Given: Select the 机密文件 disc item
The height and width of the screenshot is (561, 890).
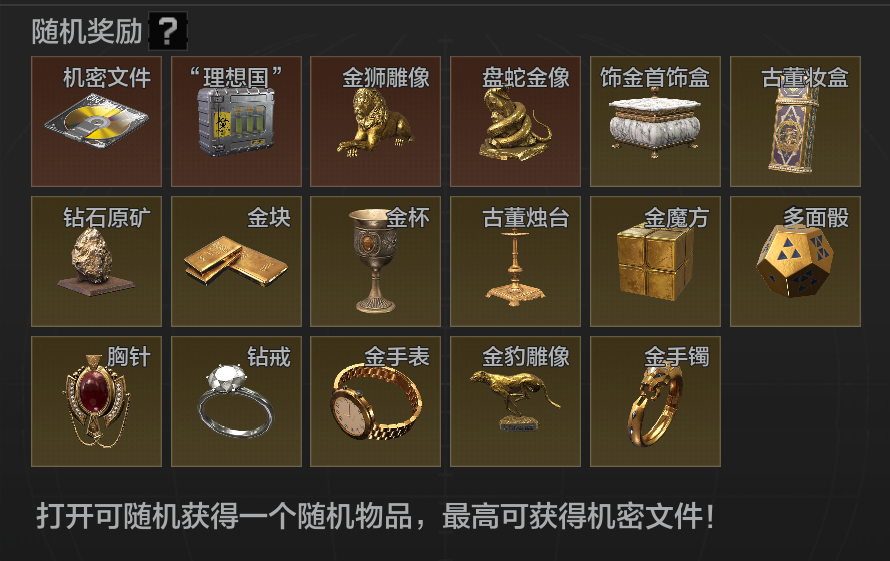Looking at the screenshot, I should (96, 122).
